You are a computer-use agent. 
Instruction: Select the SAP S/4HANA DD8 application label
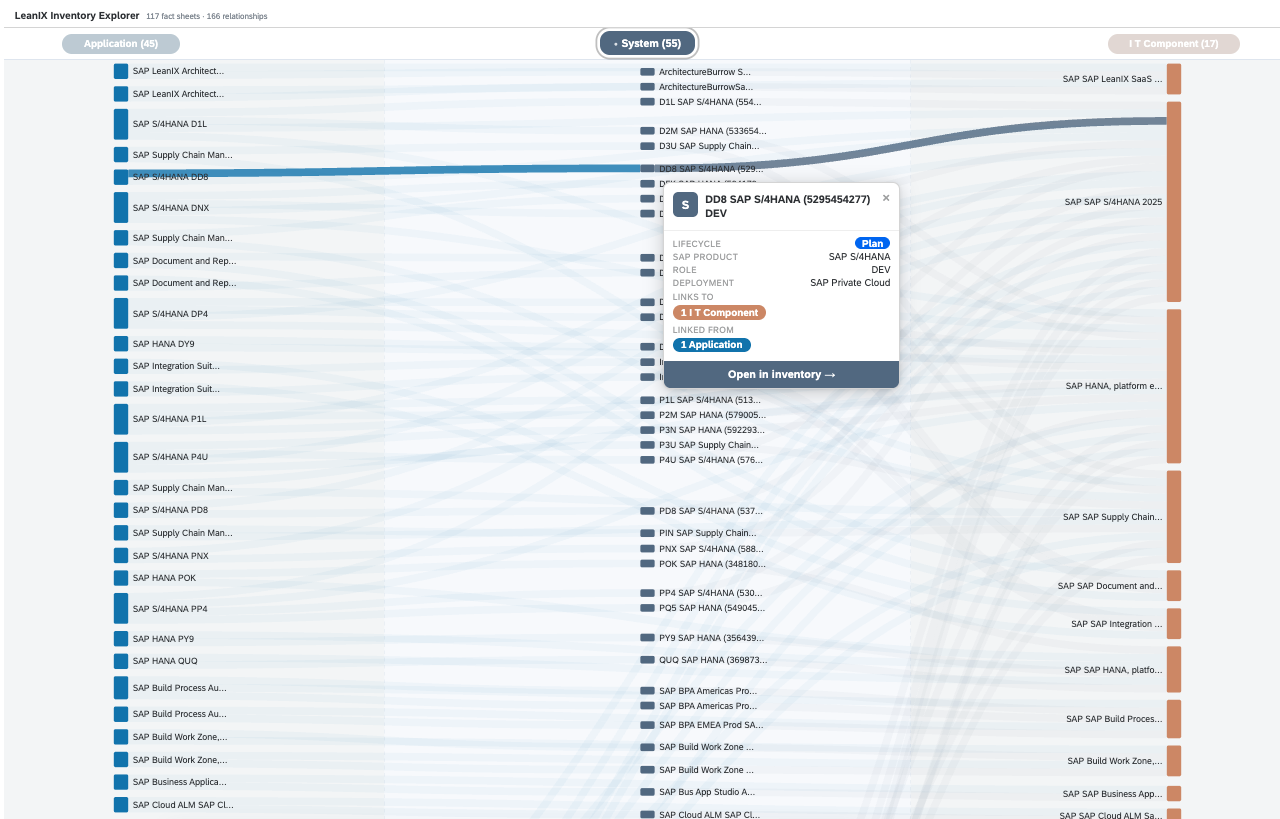point(170,177)
